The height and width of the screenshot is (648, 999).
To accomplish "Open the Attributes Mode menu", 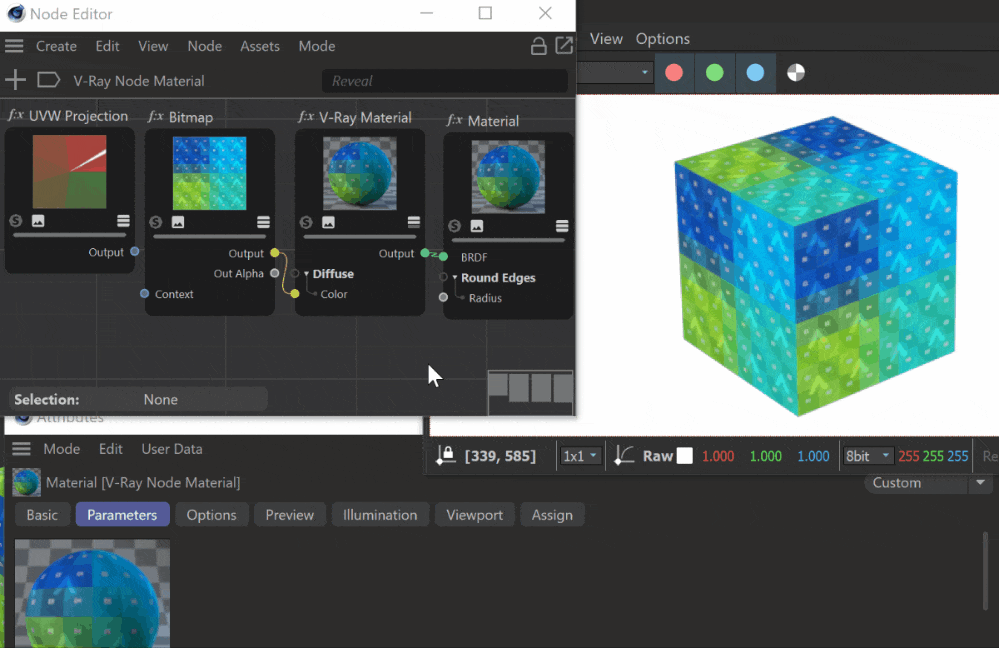I will point(62,449).
